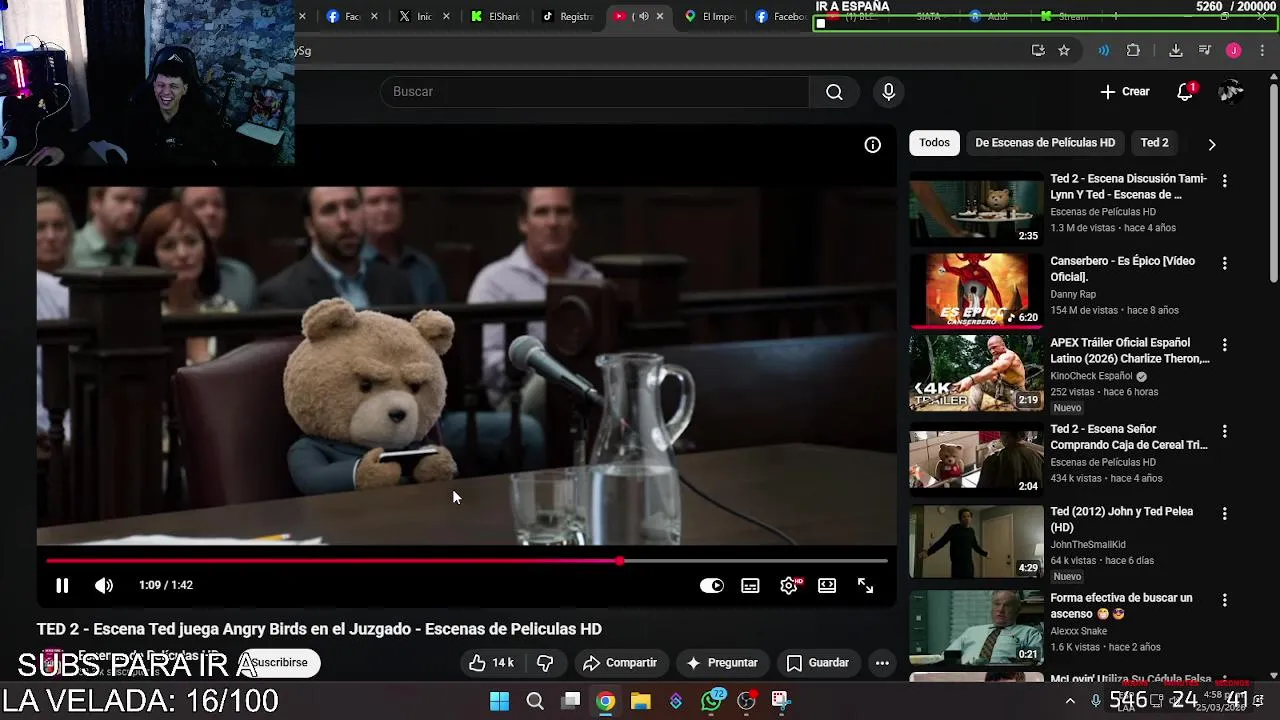The width and height of the screenshot is (1280, 720).
Task: Click the video progress bar
Action: (467, 561)
